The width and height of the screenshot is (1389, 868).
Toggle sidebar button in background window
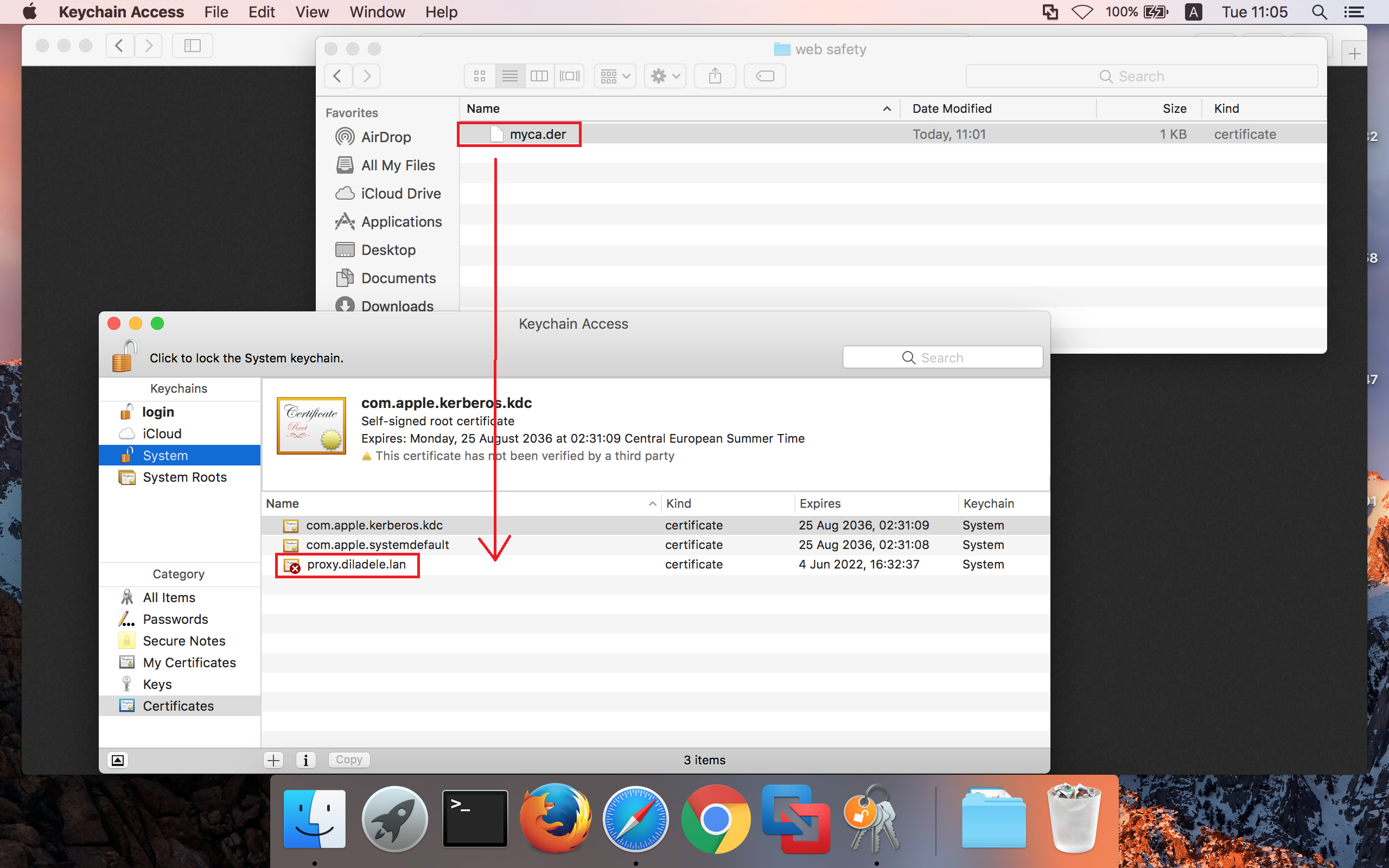point(192,46)
